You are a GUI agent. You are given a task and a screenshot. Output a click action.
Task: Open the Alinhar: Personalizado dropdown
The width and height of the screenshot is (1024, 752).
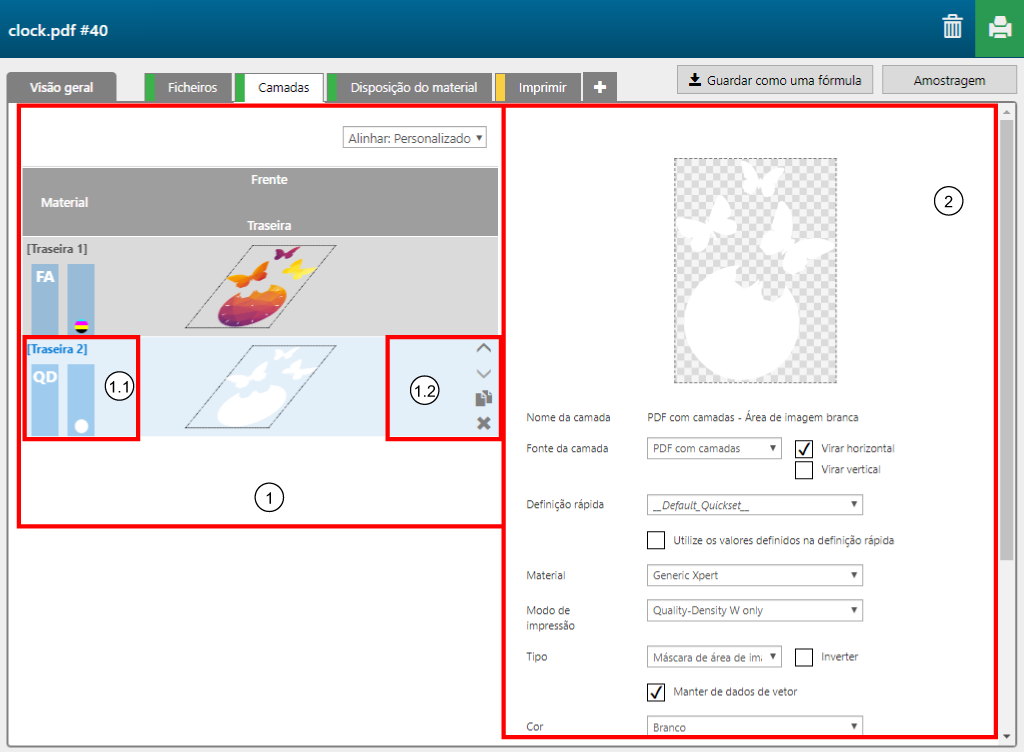coord(414,138)
